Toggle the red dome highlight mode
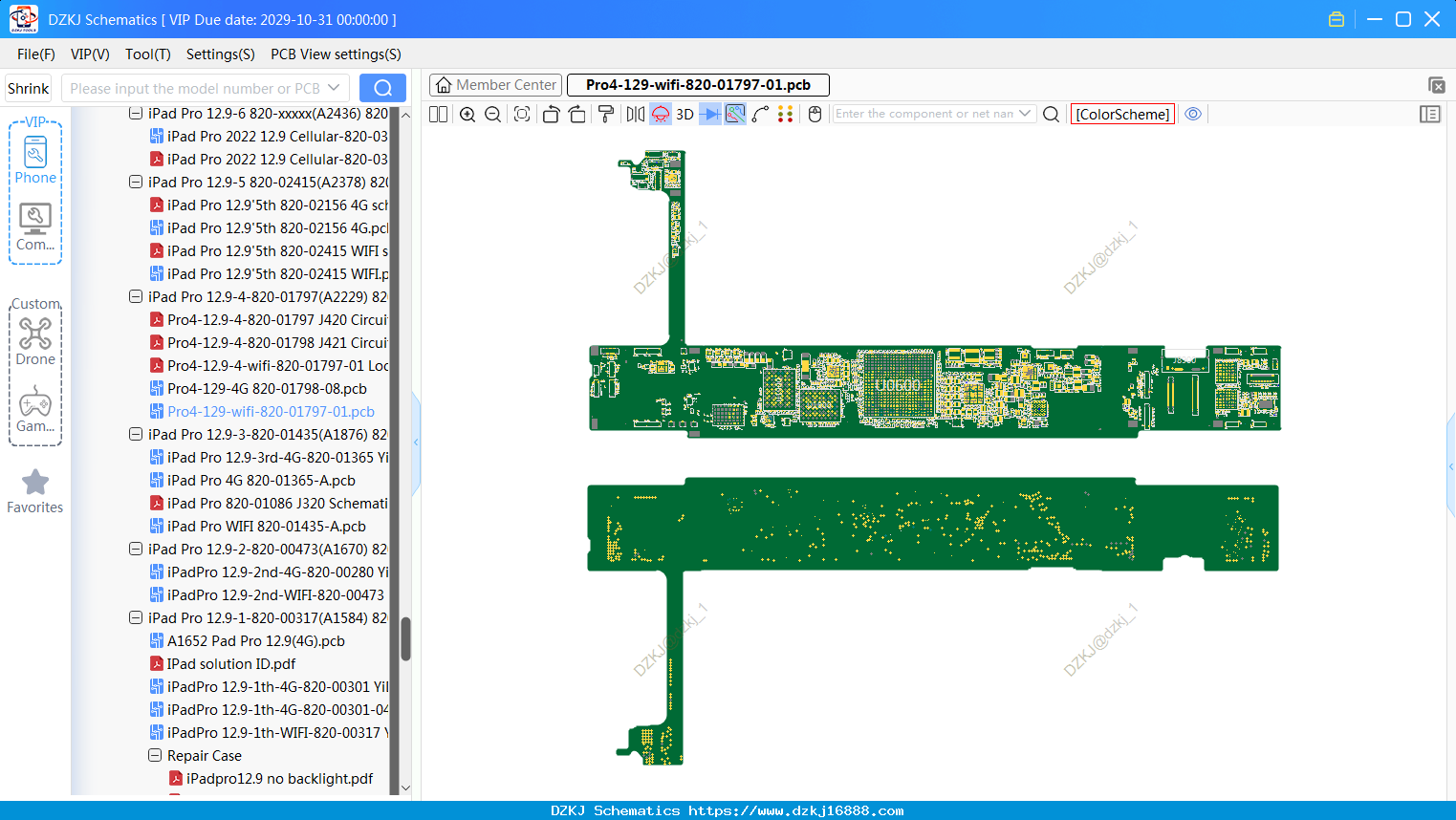1456x820 pixels. 661,114
